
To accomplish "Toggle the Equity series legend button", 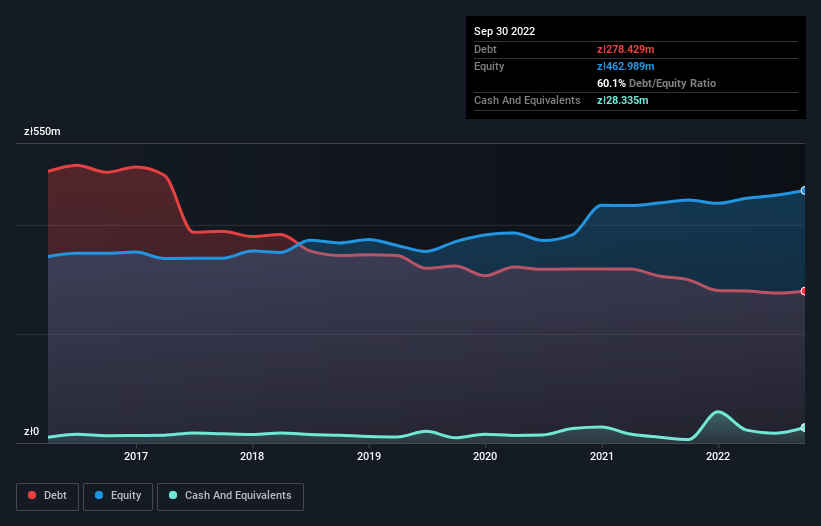I will (x=118, y=496).
